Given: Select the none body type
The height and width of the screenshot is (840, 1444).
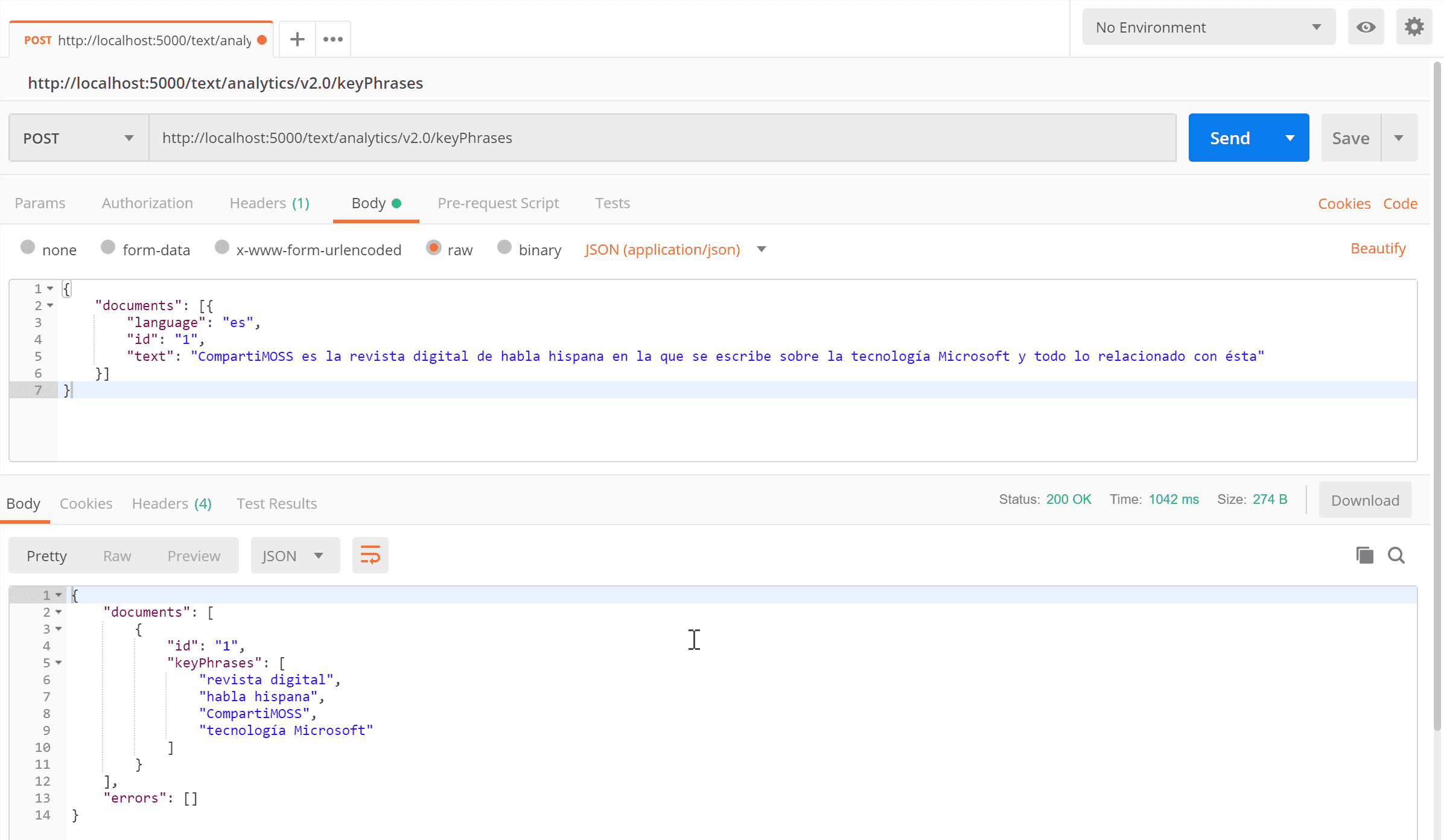Looking at the screenshot, I should [x=28, y=247].
